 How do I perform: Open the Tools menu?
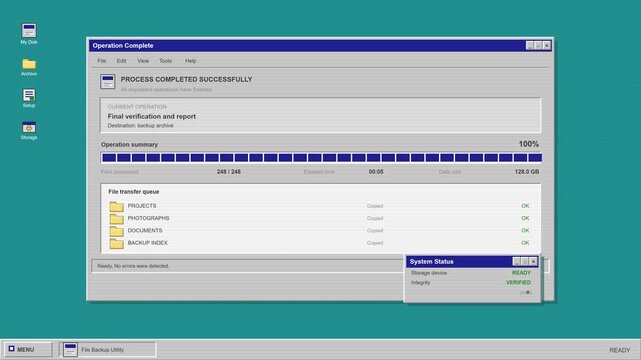pos(166,61)
